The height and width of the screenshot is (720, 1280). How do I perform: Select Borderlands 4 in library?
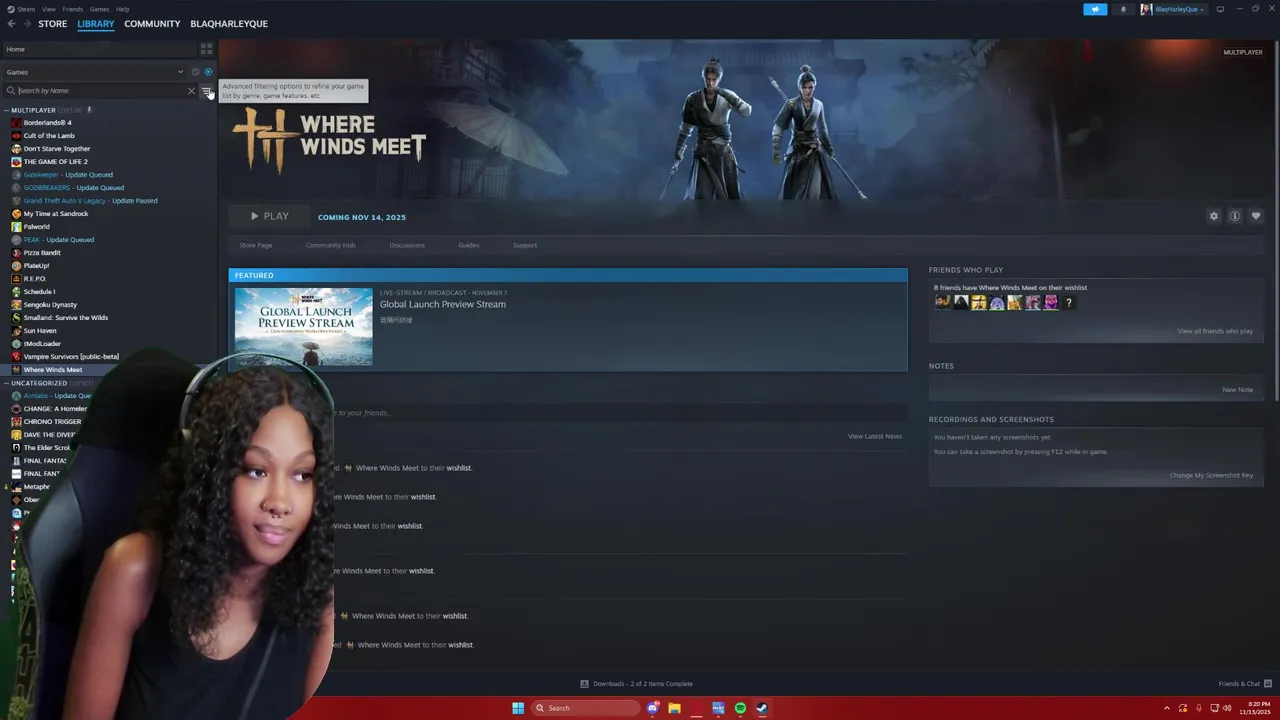[47, 123]
